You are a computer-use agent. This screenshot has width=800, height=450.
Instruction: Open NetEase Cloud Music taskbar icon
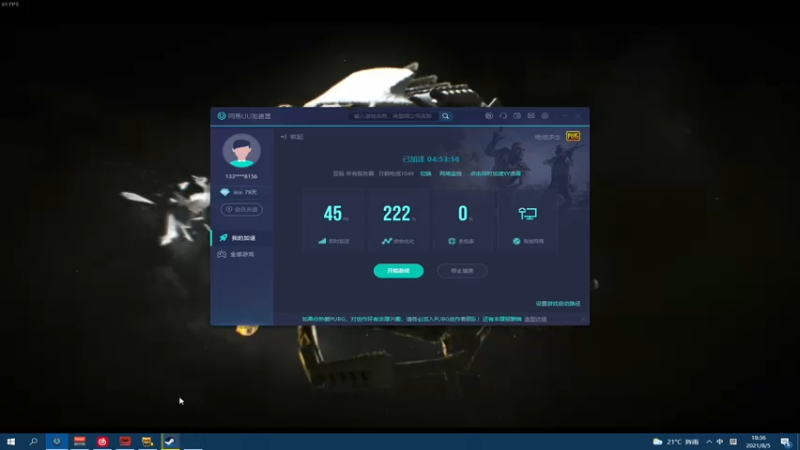point(102,441)
